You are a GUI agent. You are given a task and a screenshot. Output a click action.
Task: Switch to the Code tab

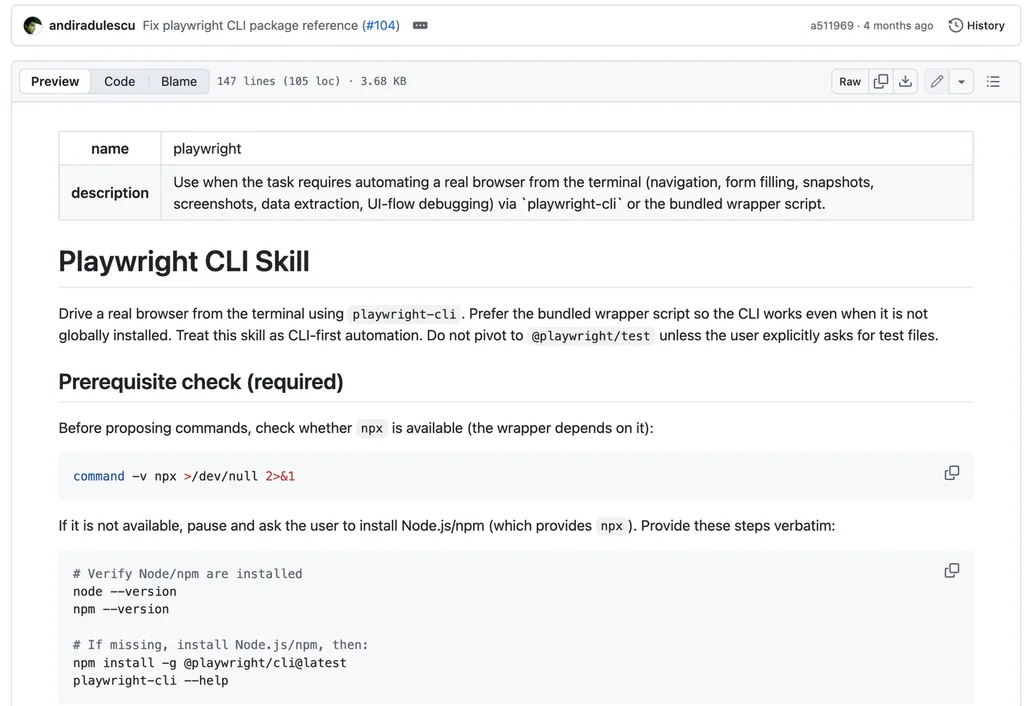[120, 82]
